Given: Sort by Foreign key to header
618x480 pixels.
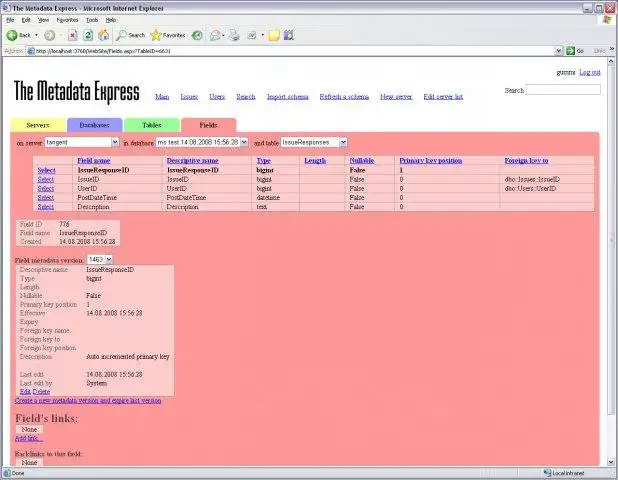Looking at the screenshot, I should pos(526,160).
